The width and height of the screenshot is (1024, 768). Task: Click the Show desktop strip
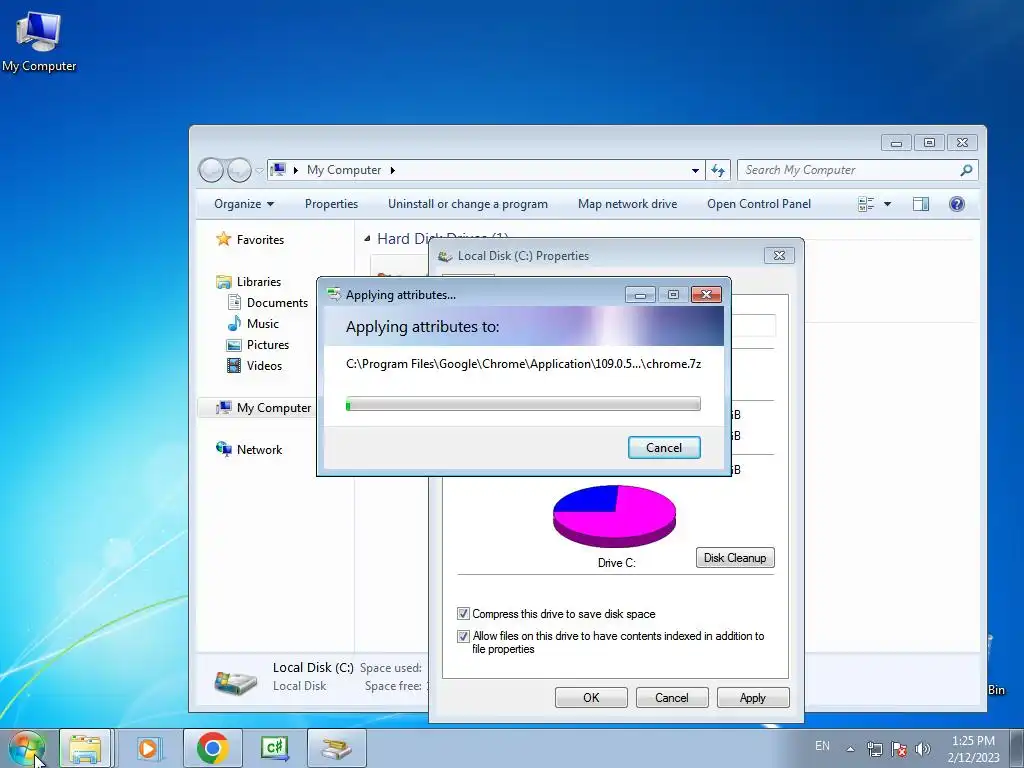(x=1017, y=748)
